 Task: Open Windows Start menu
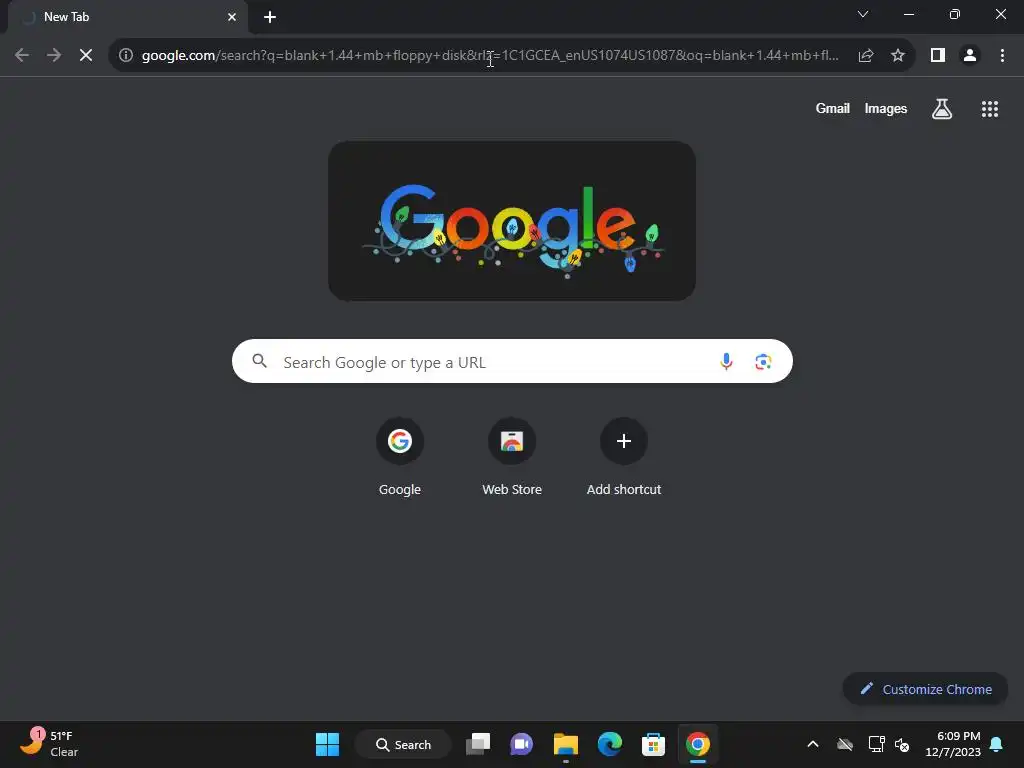pyautogui.click(x=327, y=744)
